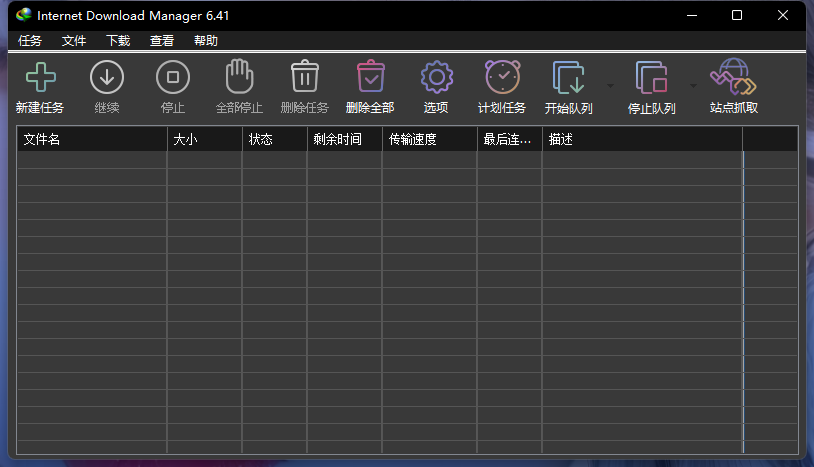Click the 新建任务 plus icon
This screenshot has height=467, width=814.
pos(40,77)
